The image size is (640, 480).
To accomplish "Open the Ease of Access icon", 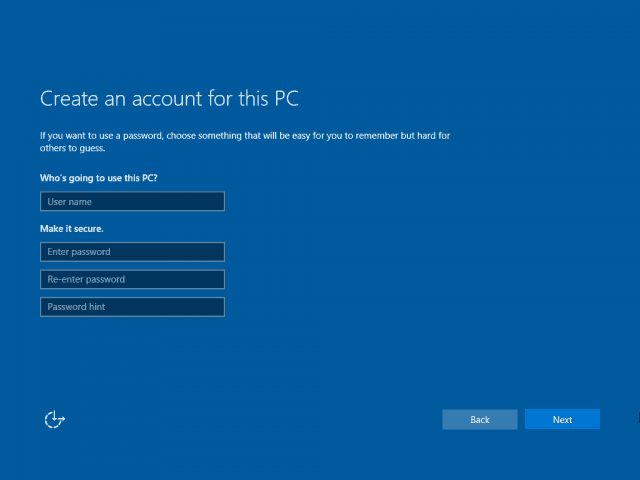I will tap(55, 419).
